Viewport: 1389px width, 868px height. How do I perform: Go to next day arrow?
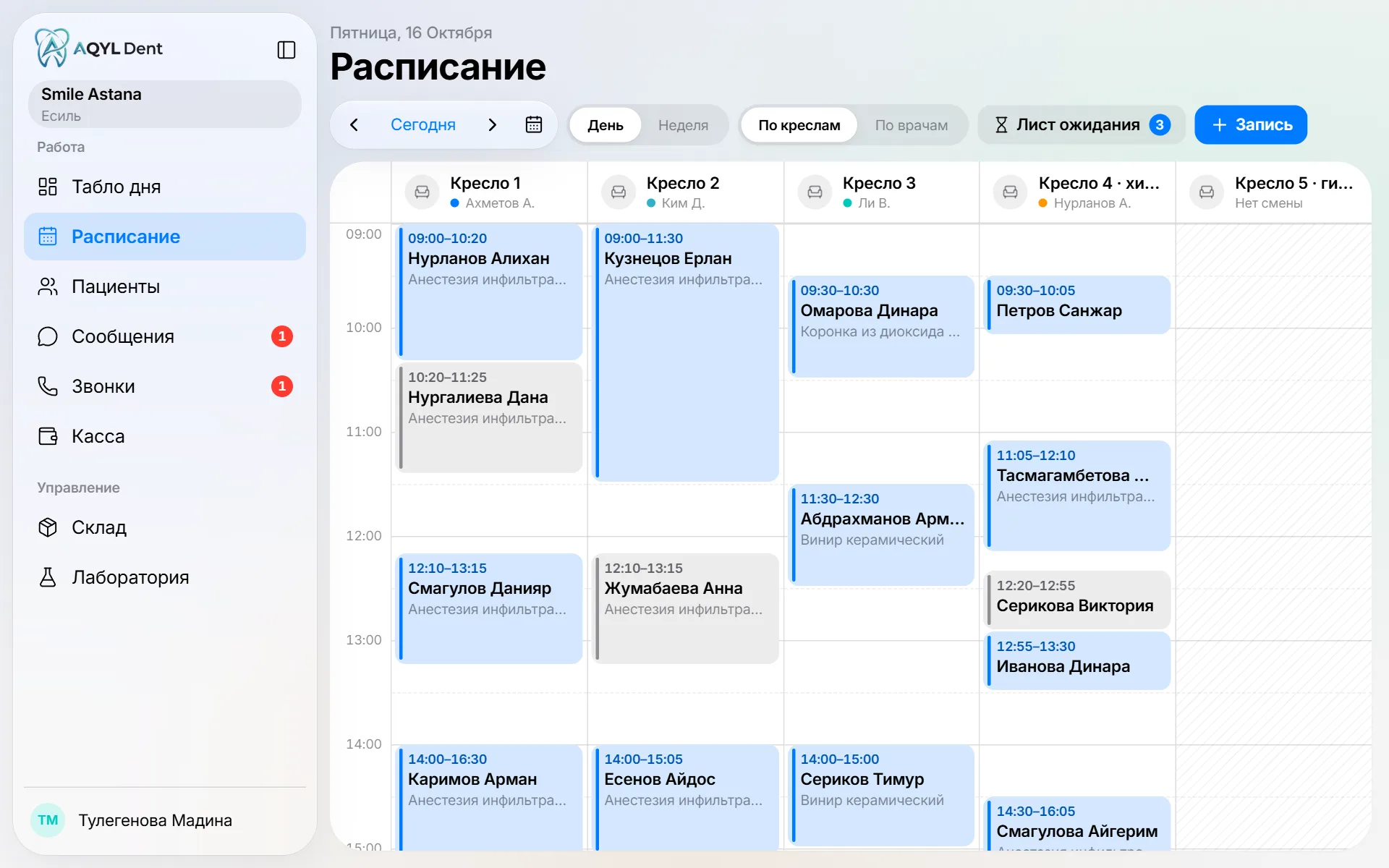493,124
